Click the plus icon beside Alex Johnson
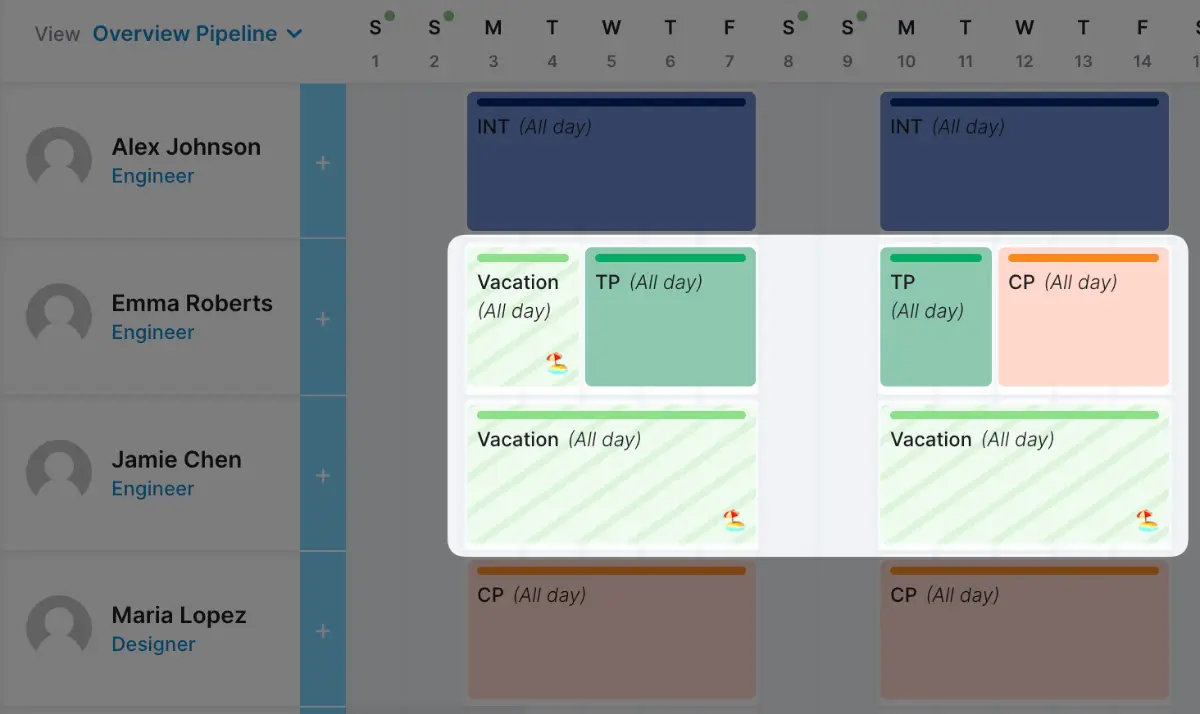The width and height of the screenshot is (1200, 714). [x=323, y=163]
